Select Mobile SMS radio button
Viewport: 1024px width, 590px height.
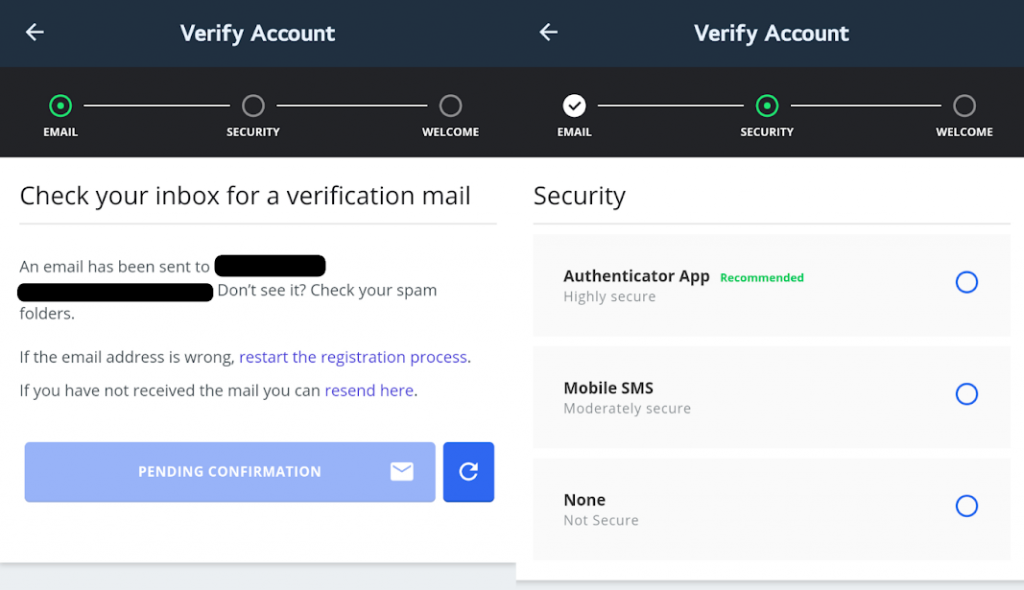(967, 394)
